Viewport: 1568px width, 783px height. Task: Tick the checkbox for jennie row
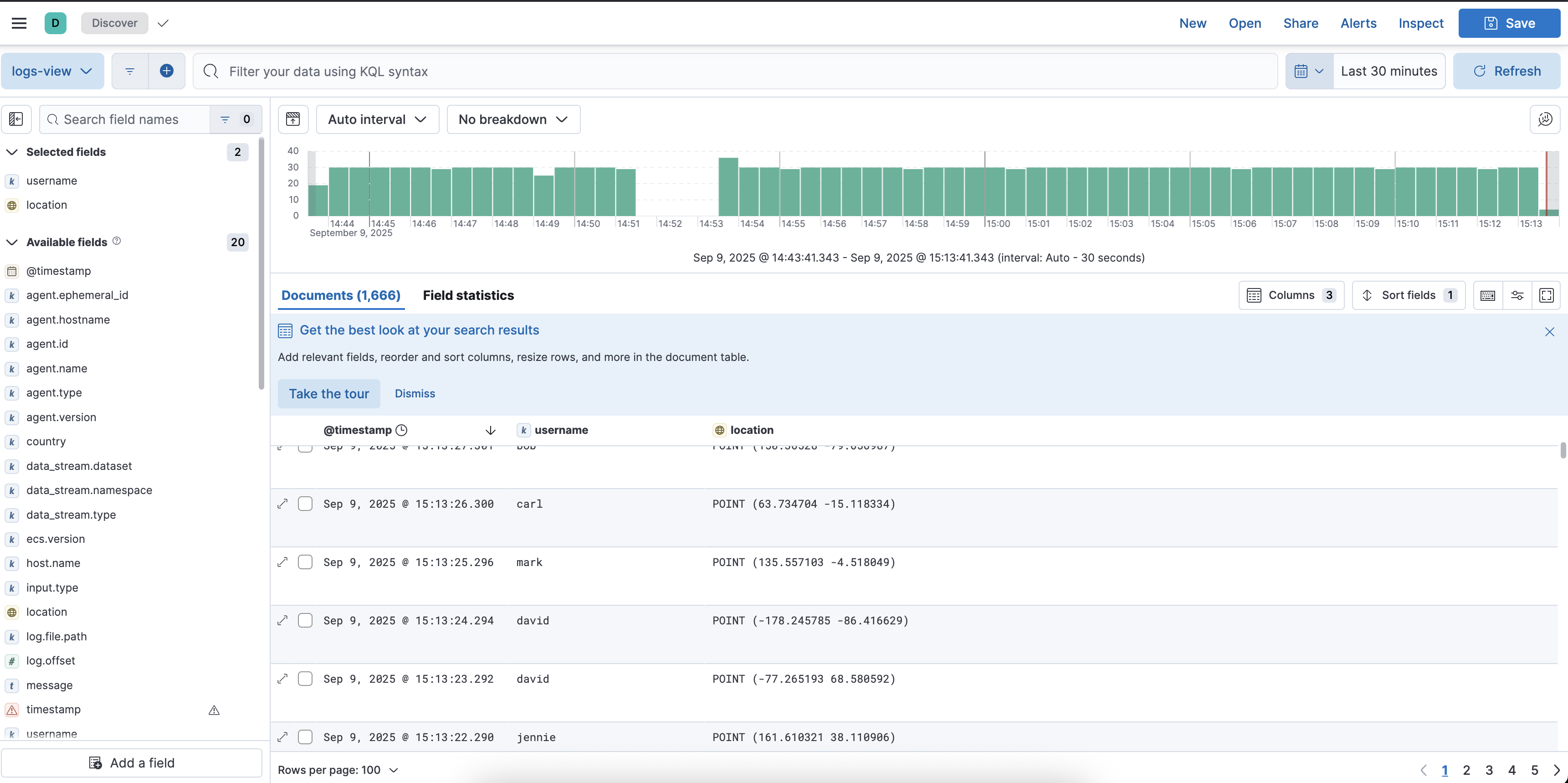pos(305,737)
